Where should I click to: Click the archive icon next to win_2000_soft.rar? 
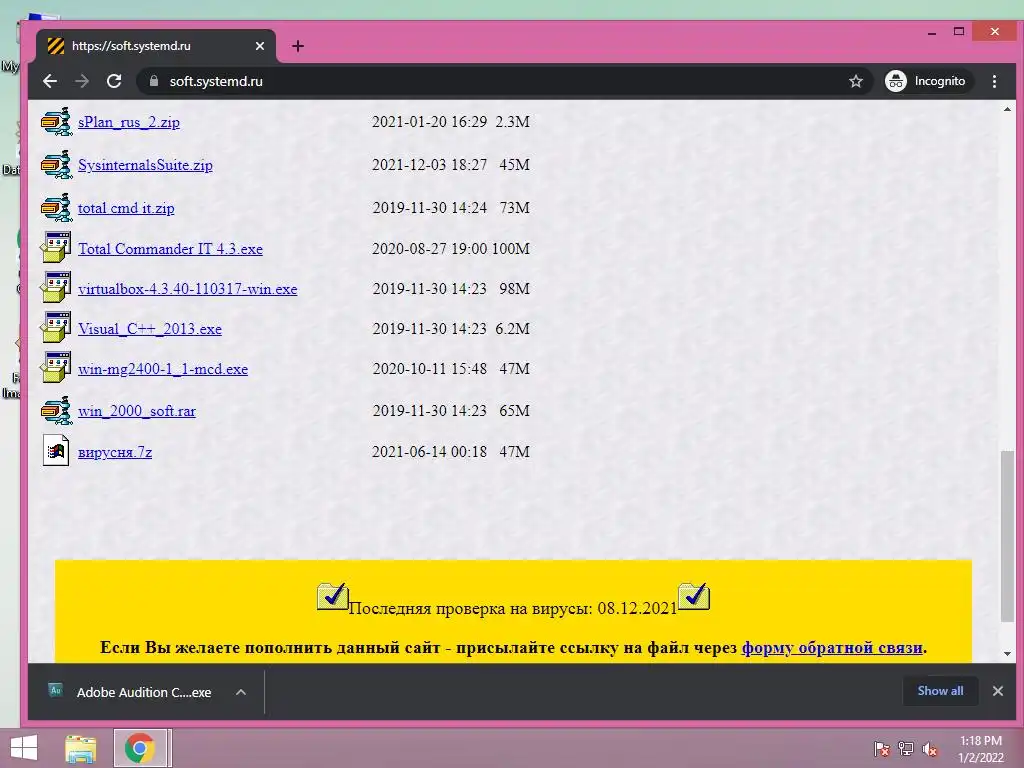click(x=56, y=411)
